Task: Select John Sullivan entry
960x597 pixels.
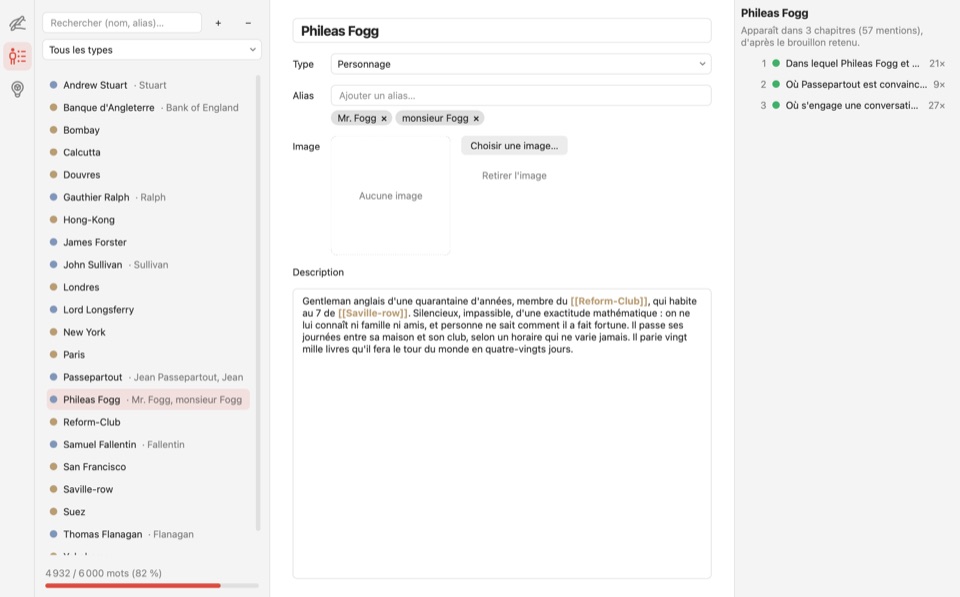Action: tap(148, 265)
